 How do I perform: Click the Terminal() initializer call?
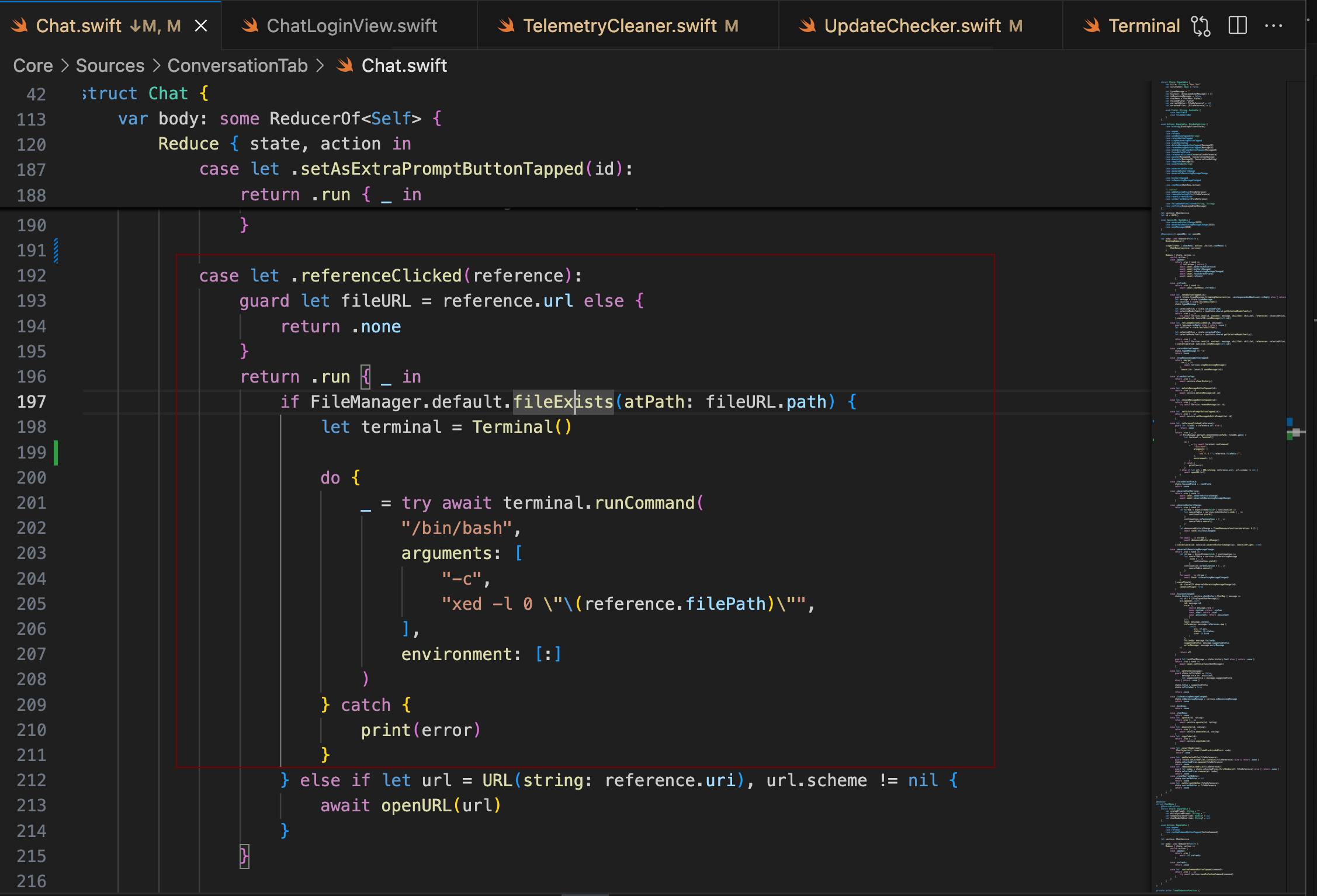click(522, 427)
